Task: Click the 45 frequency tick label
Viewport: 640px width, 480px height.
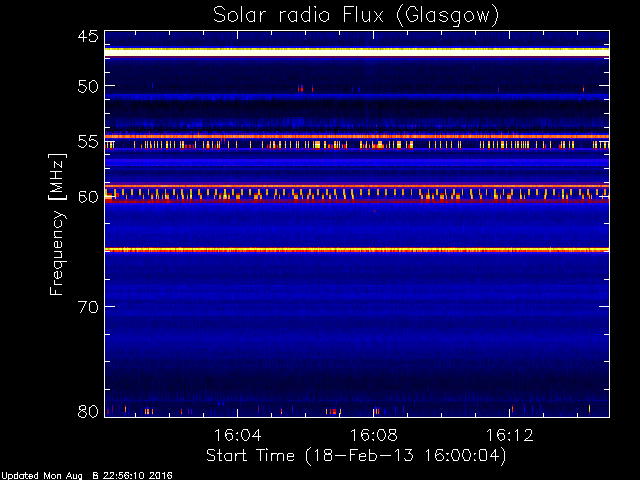Action: 88,36
